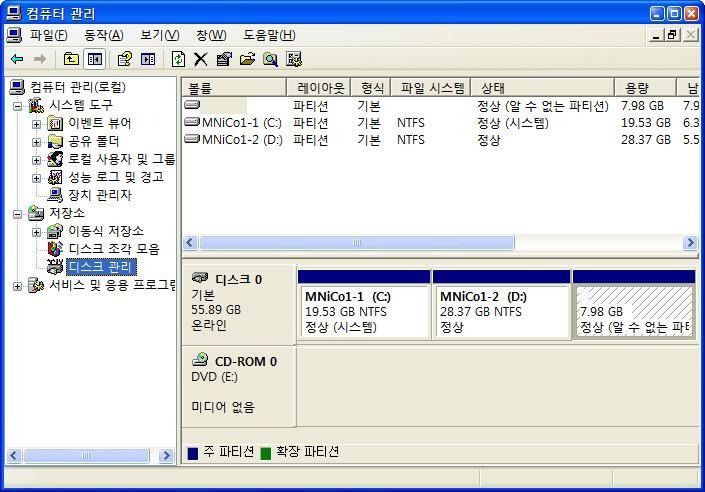Sort by the 상태 column header

click(x=542, y=87)
